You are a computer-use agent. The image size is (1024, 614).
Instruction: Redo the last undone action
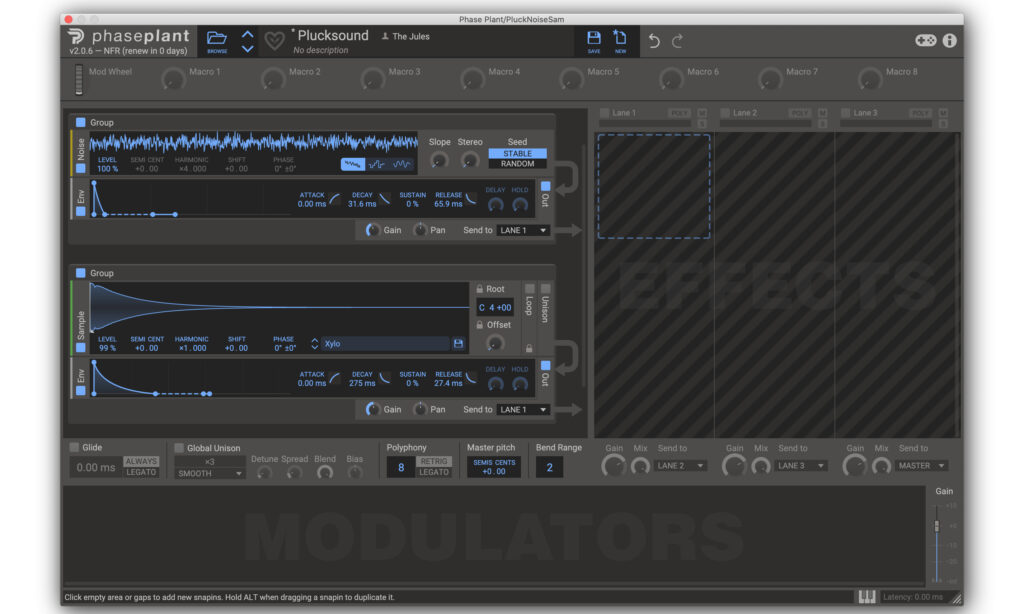[x=678, y=41]
